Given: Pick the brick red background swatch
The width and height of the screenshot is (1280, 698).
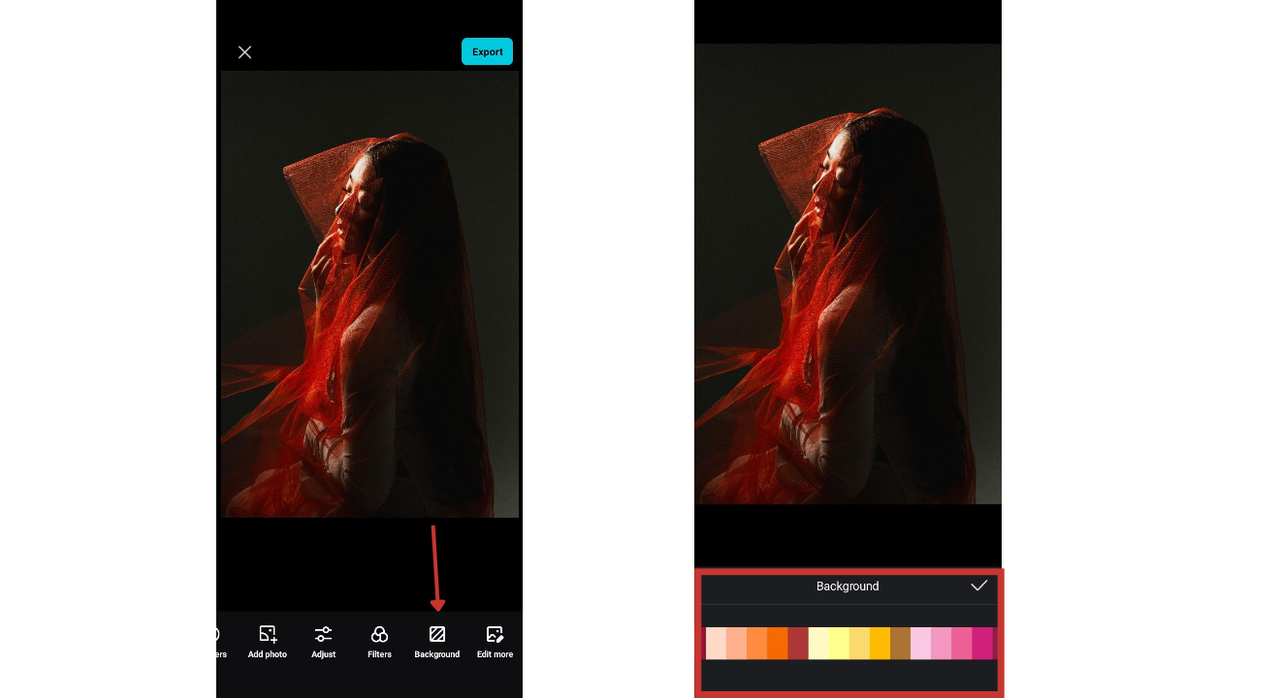Looking at the screenshot, I should click(x=798, y=643).
